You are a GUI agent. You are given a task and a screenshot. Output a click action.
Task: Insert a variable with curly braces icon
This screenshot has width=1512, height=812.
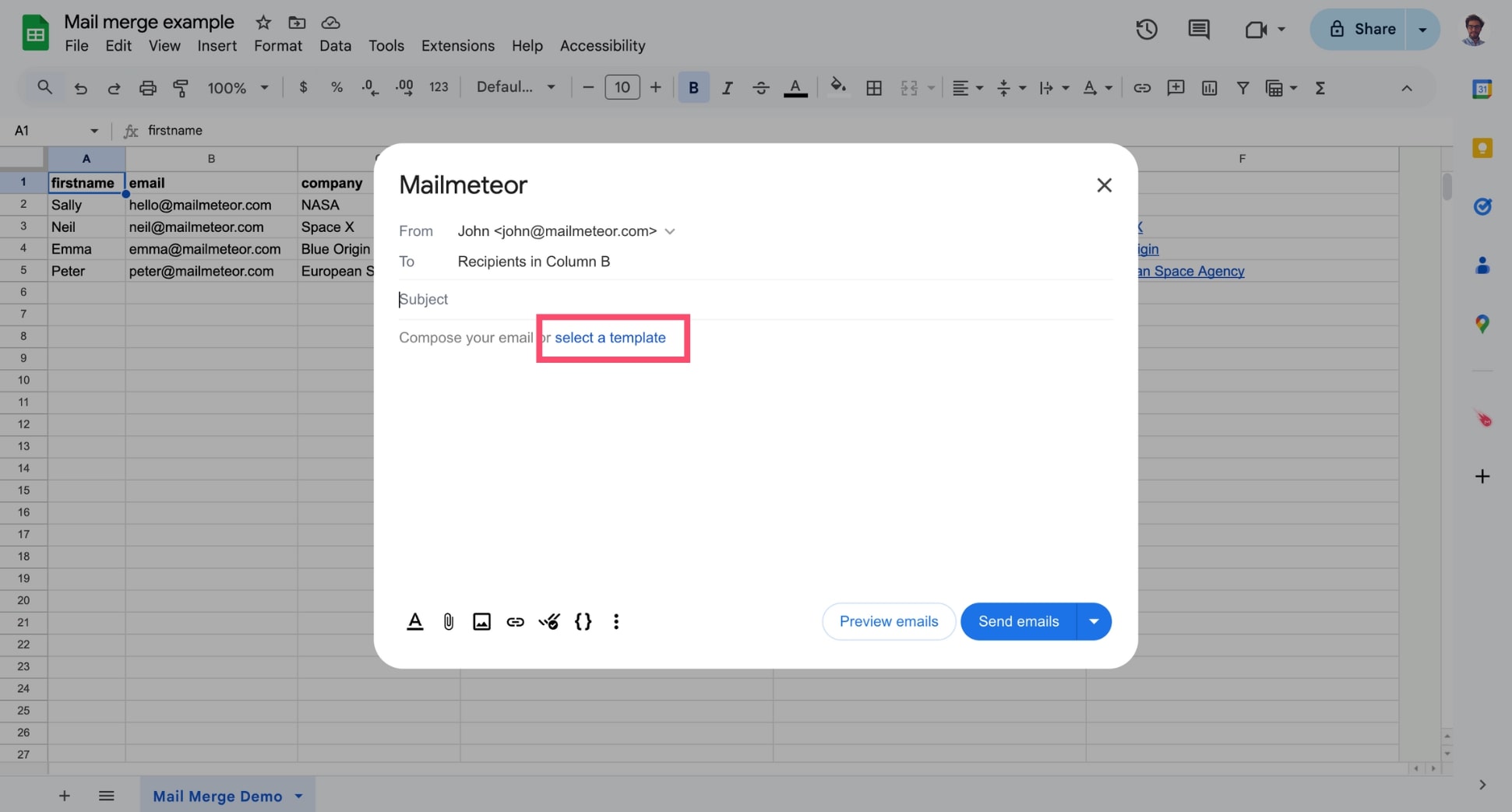coord(583,621)
